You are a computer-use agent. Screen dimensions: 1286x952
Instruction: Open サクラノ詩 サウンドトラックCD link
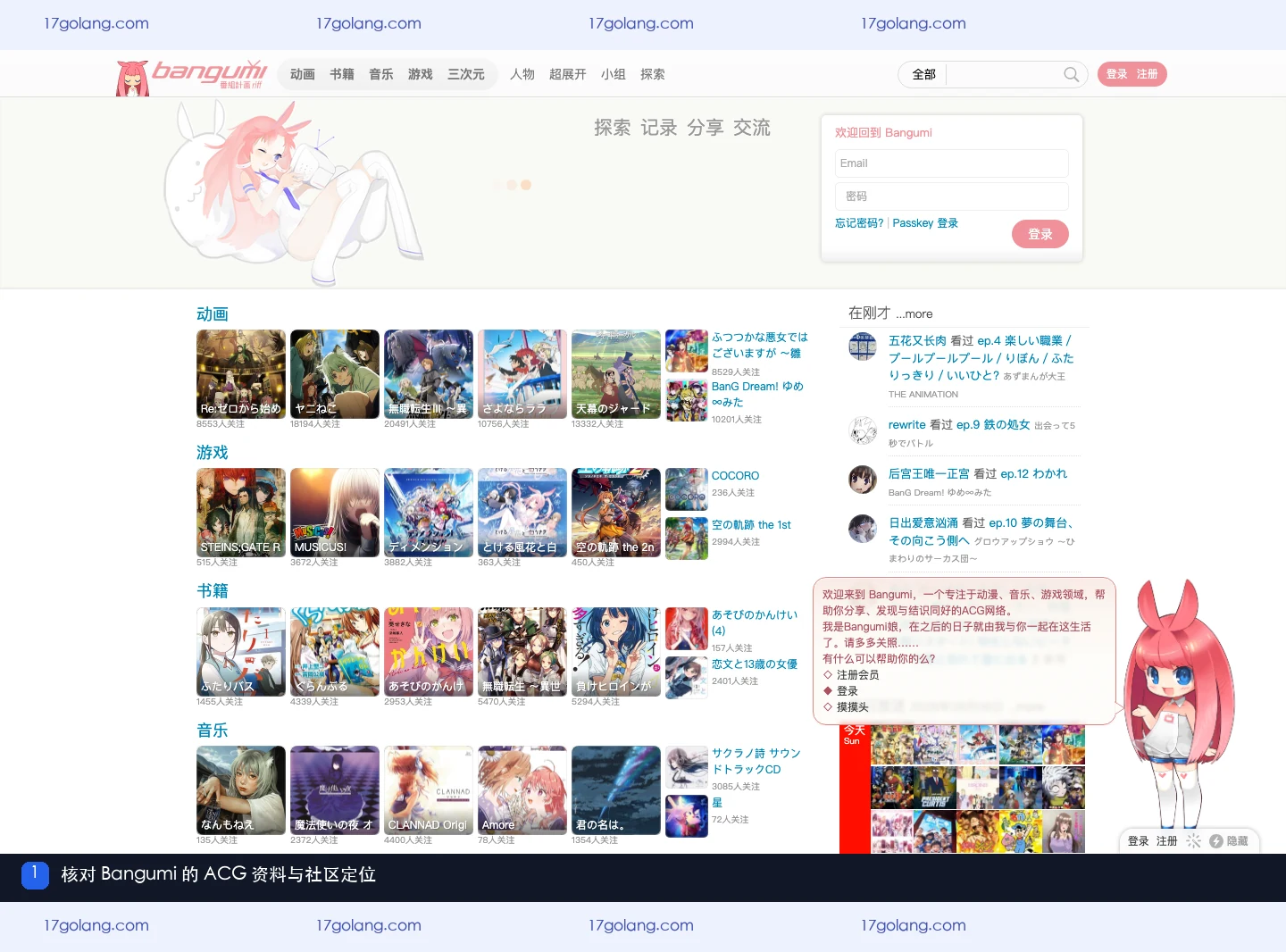756,761
